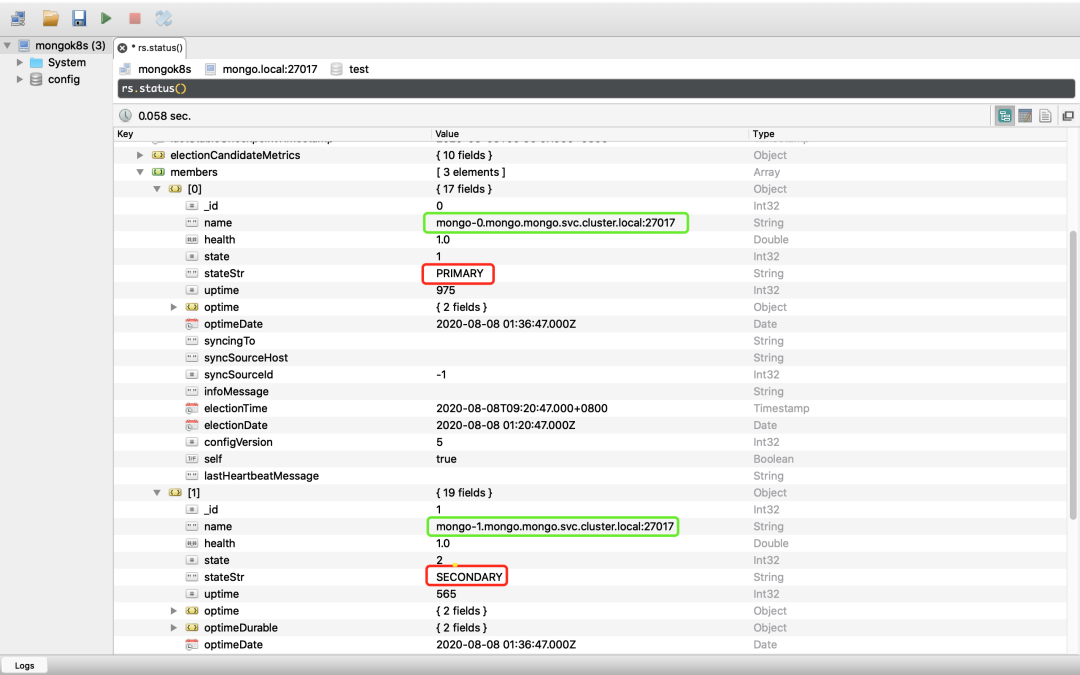Click the test database label
1080x675 pixels.
359,69
